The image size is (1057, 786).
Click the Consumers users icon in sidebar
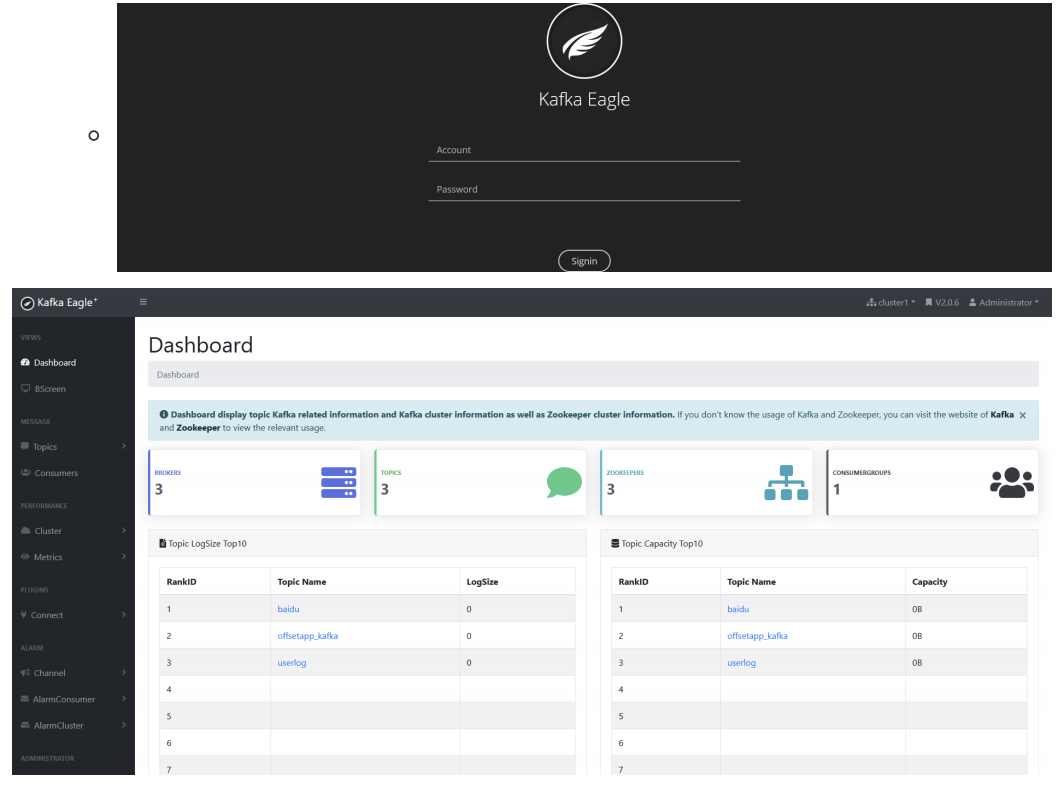pyautogui.click(x=25, y=473)
